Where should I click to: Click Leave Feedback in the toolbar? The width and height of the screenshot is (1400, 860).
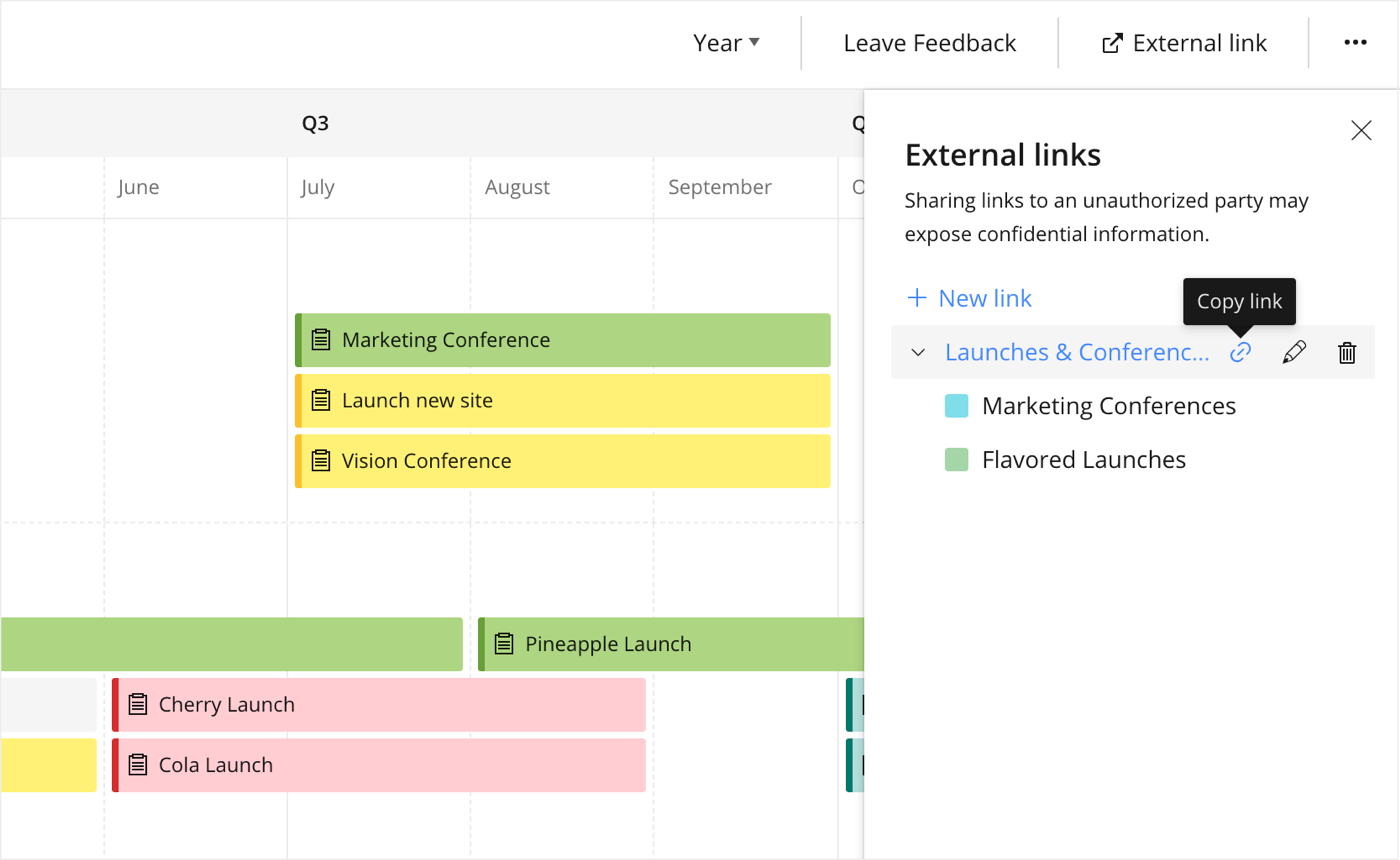coord(930,43)
